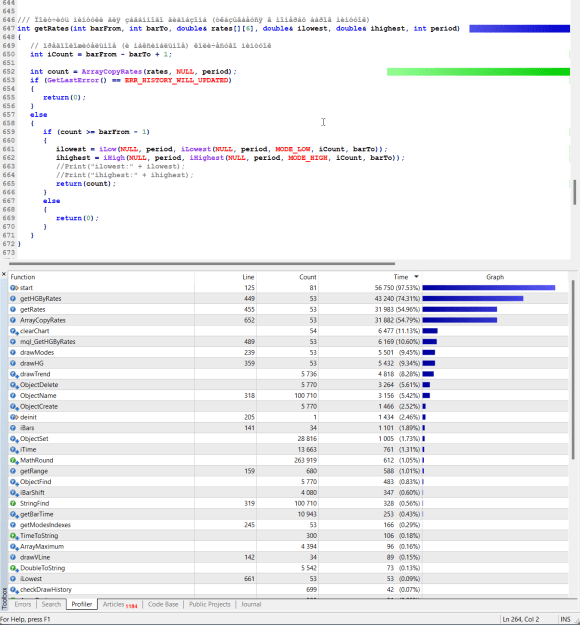Click the green icon beside DoubleToString
The width and height of the screenshot is (580, 625).
pos(14,568)
